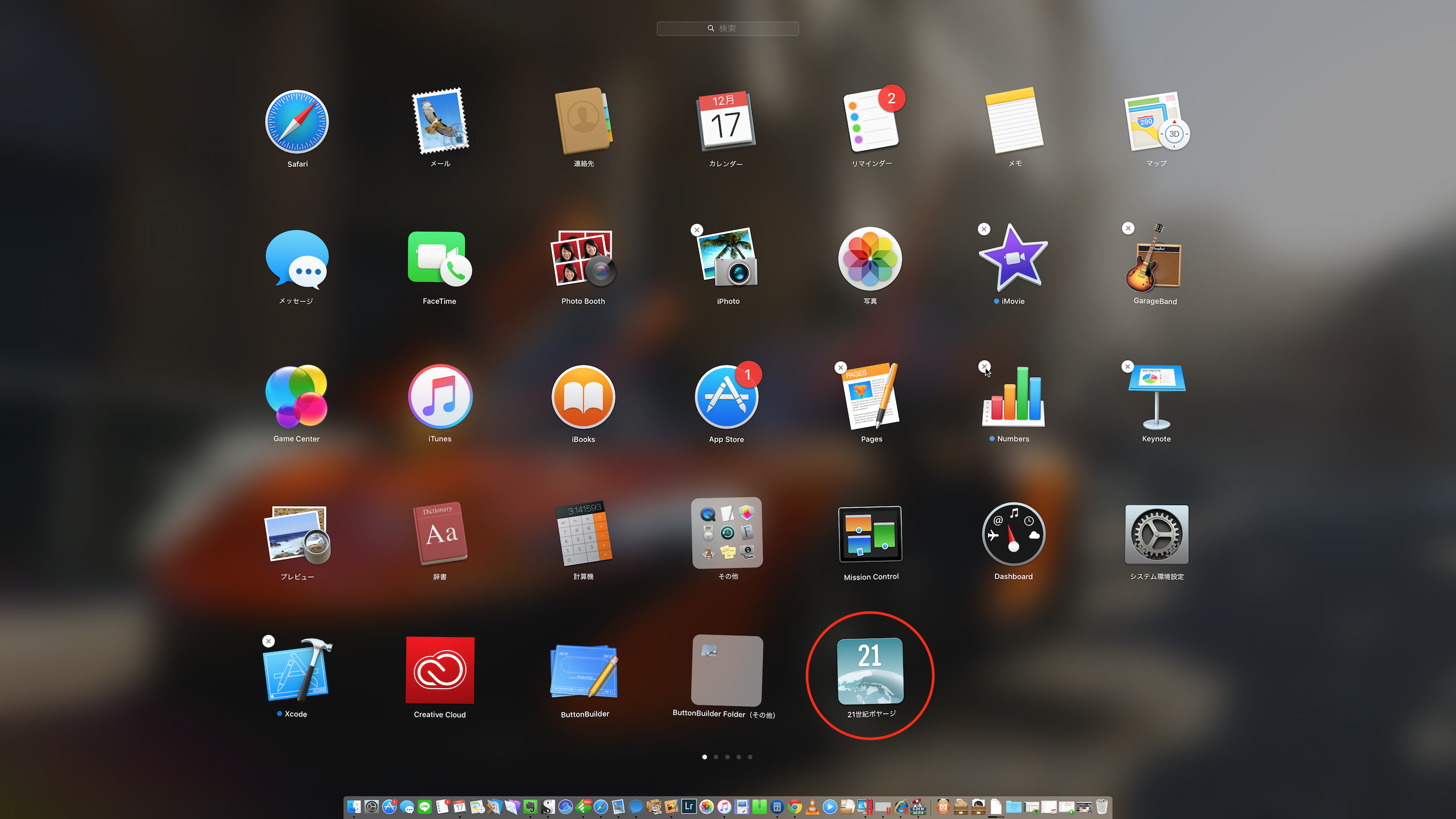Launch iPhoto
Viewport: 1456px width, 819px height.
pyautogui.click(x=728, y=257)
